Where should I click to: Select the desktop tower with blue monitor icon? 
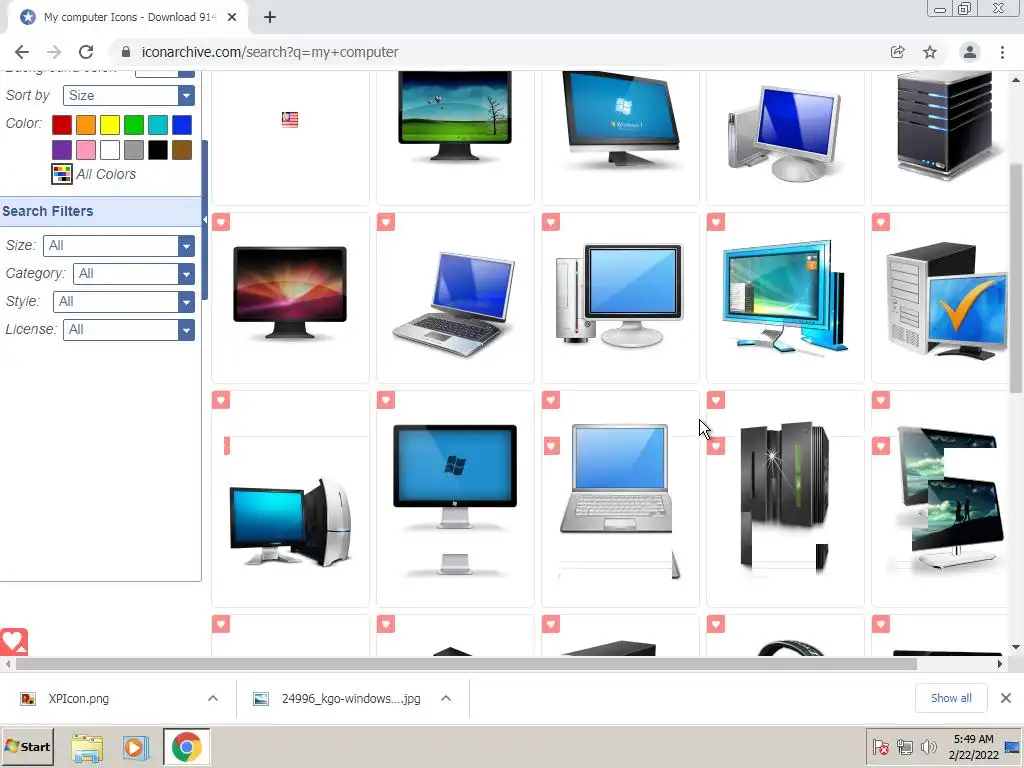619,295
